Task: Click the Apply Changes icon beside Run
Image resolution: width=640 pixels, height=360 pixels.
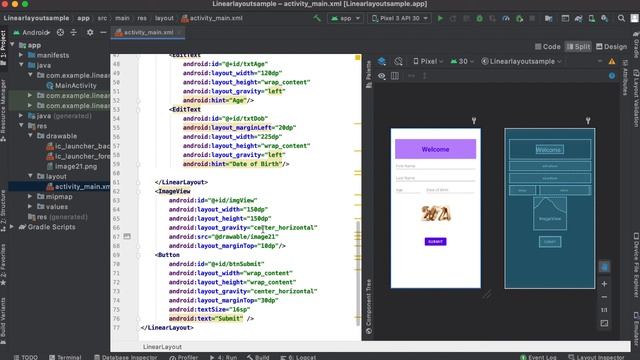Action: (453, 18)
